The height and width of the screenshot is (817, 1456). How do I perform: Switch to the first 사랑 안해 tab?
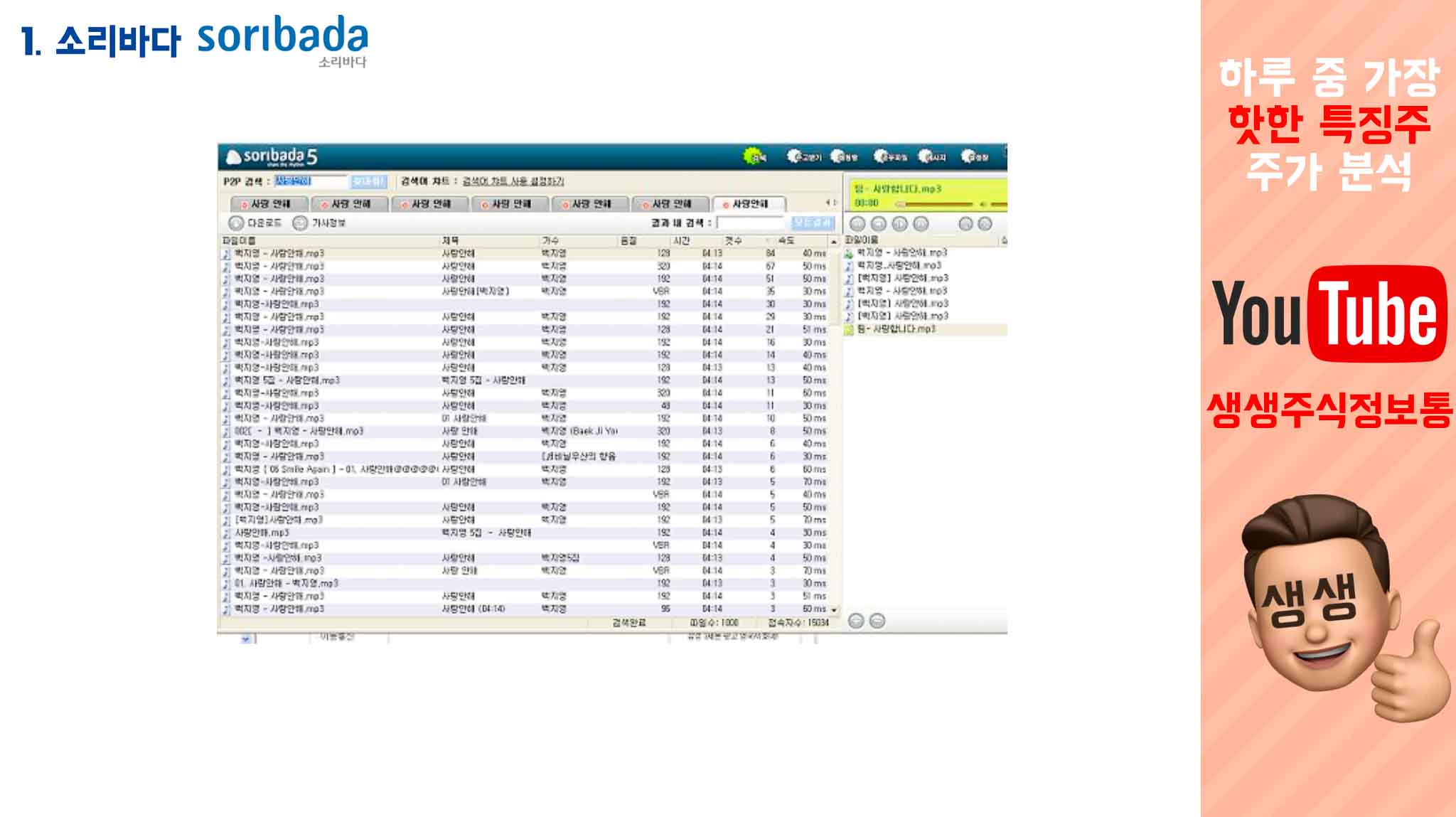tap(270, 204)
